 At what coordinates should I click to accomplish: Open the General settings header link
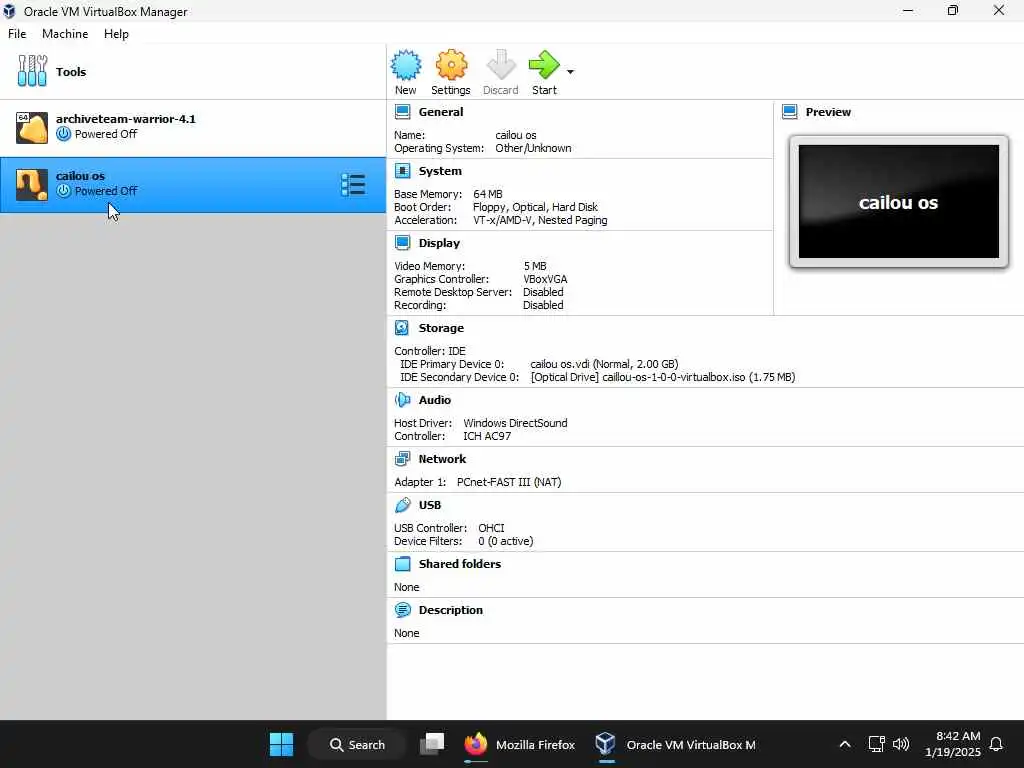click(441, 112)
